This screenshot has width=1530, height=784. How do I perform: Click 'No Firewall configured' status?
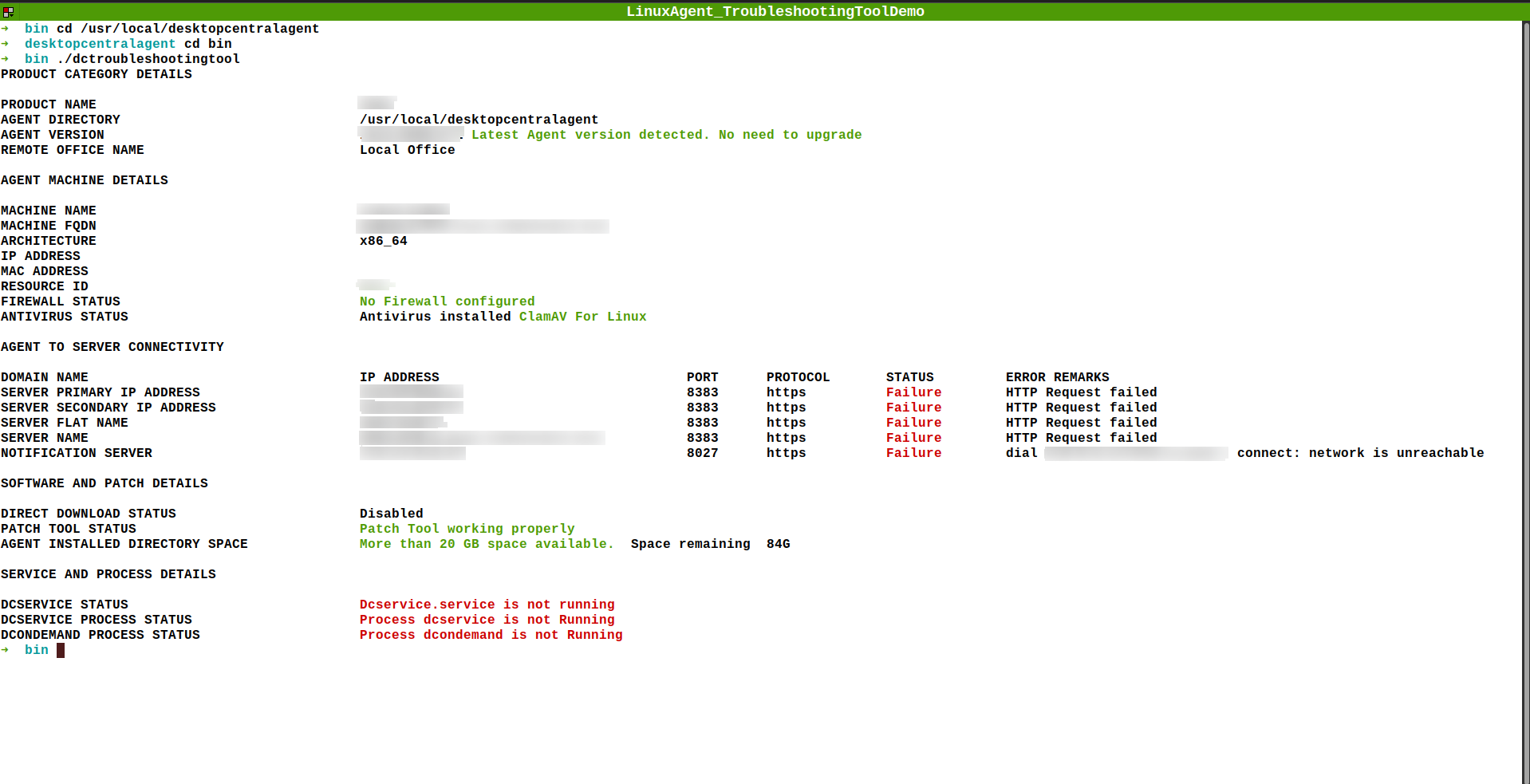point(447,301)
